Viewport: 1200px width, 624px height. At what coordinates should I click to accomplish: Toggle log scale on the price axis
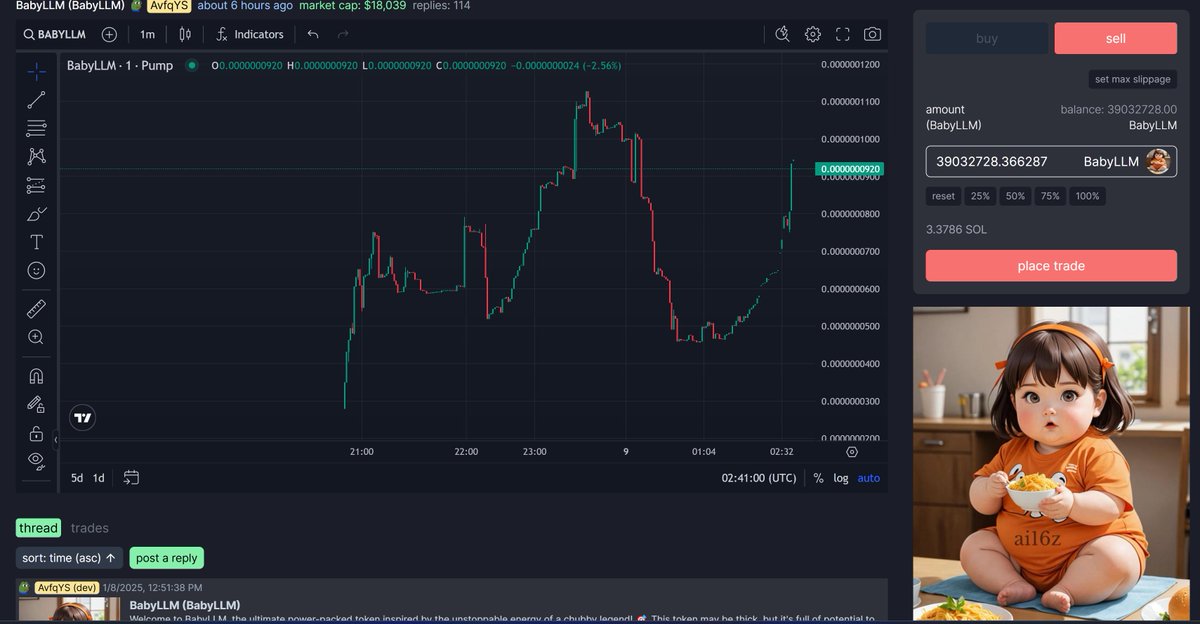coord(840,478)
